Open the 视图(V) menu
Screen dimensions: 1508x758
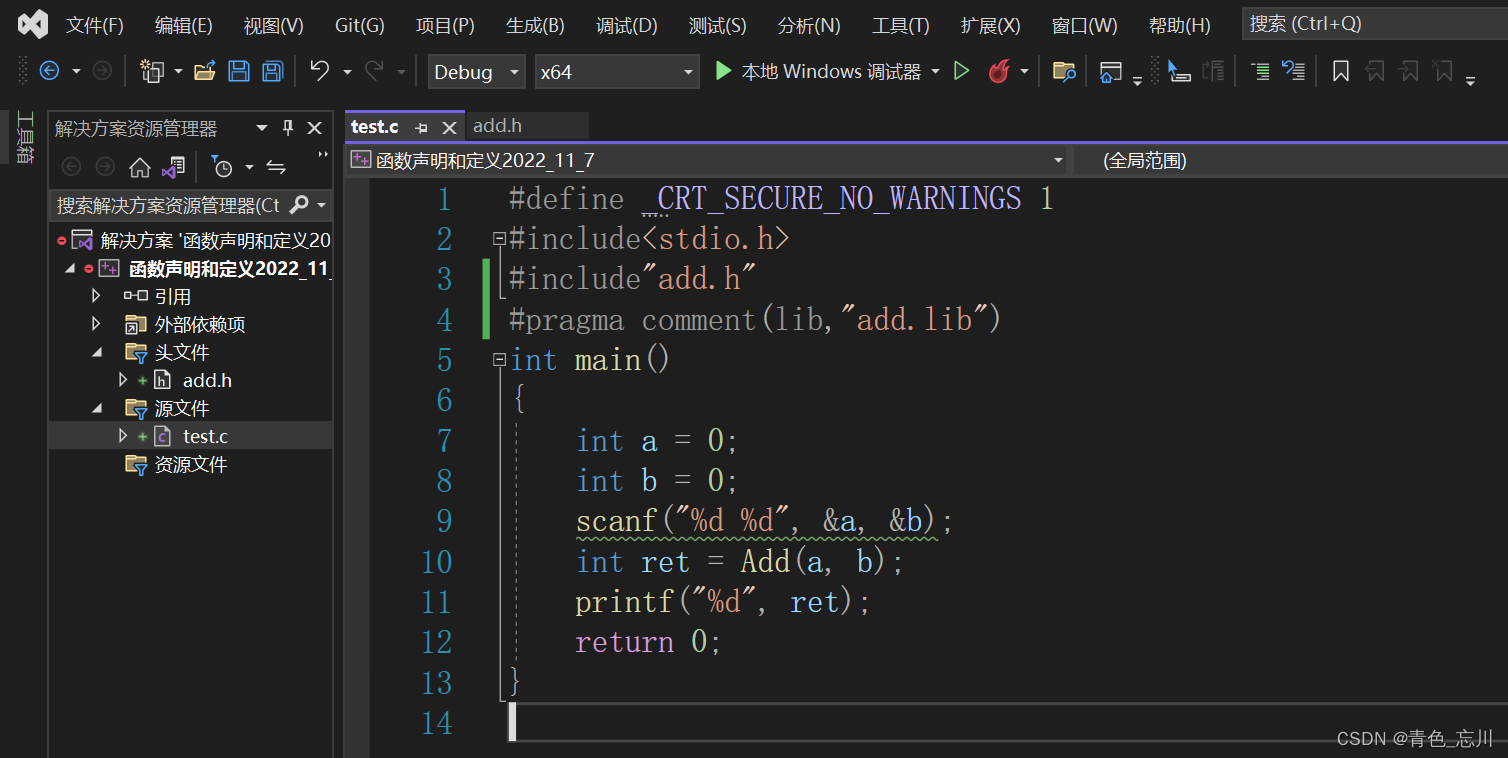point(274,25)
